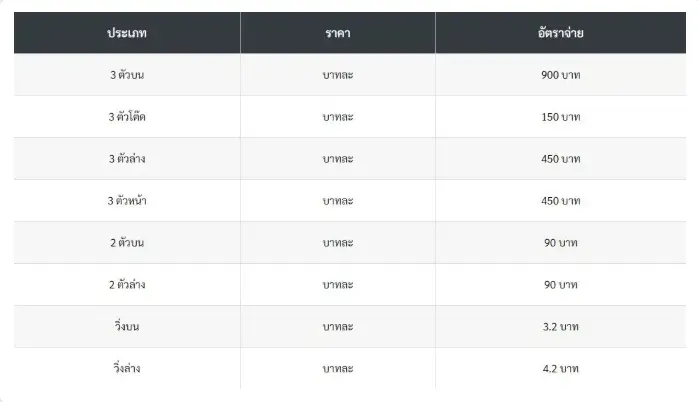Select the 150 บาท payout cell
Viewport: 698px width, 402px height.
click(x=560, y=117)
